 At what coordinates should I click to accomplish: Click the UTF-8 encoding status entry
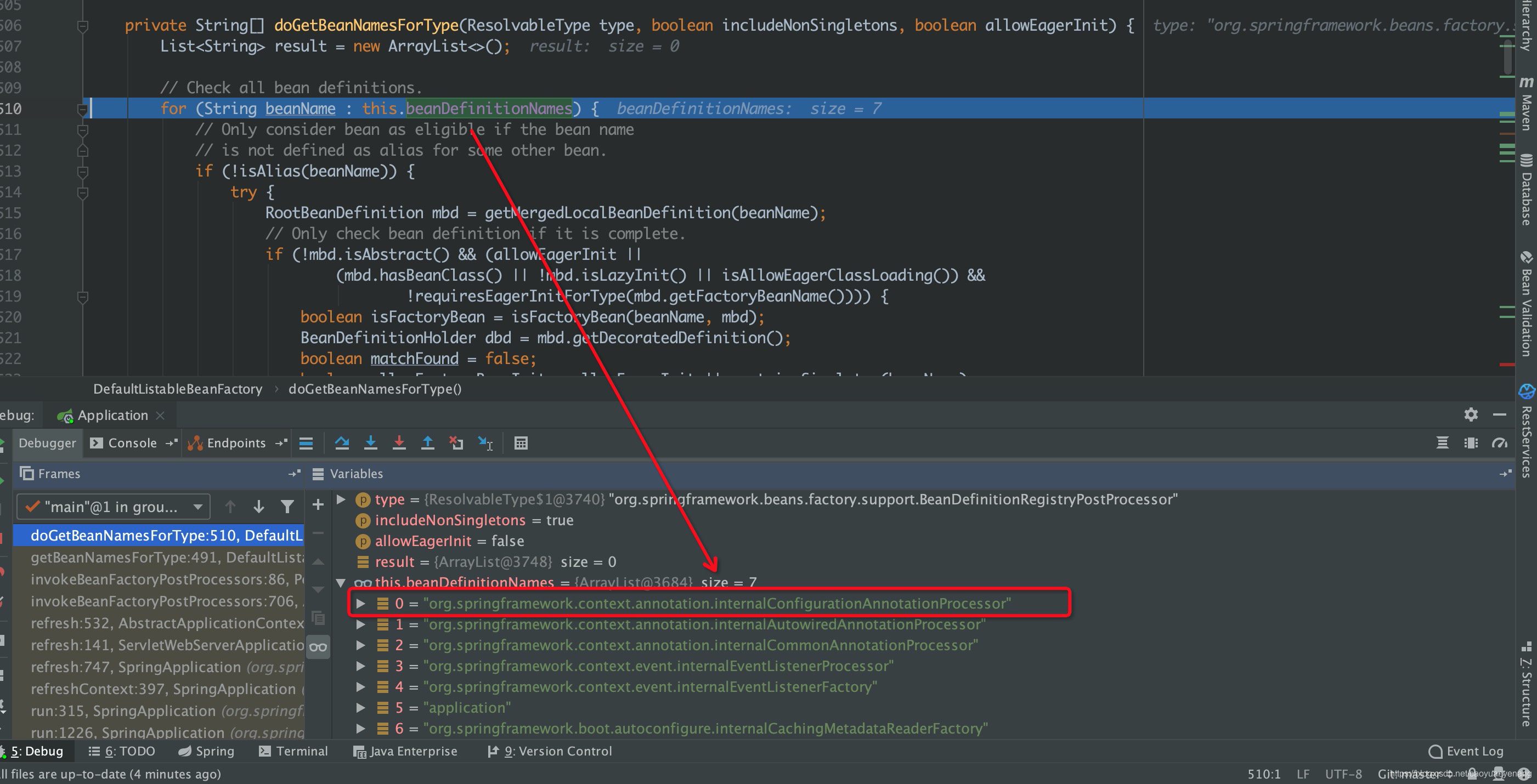click(x=1343, y=774)
